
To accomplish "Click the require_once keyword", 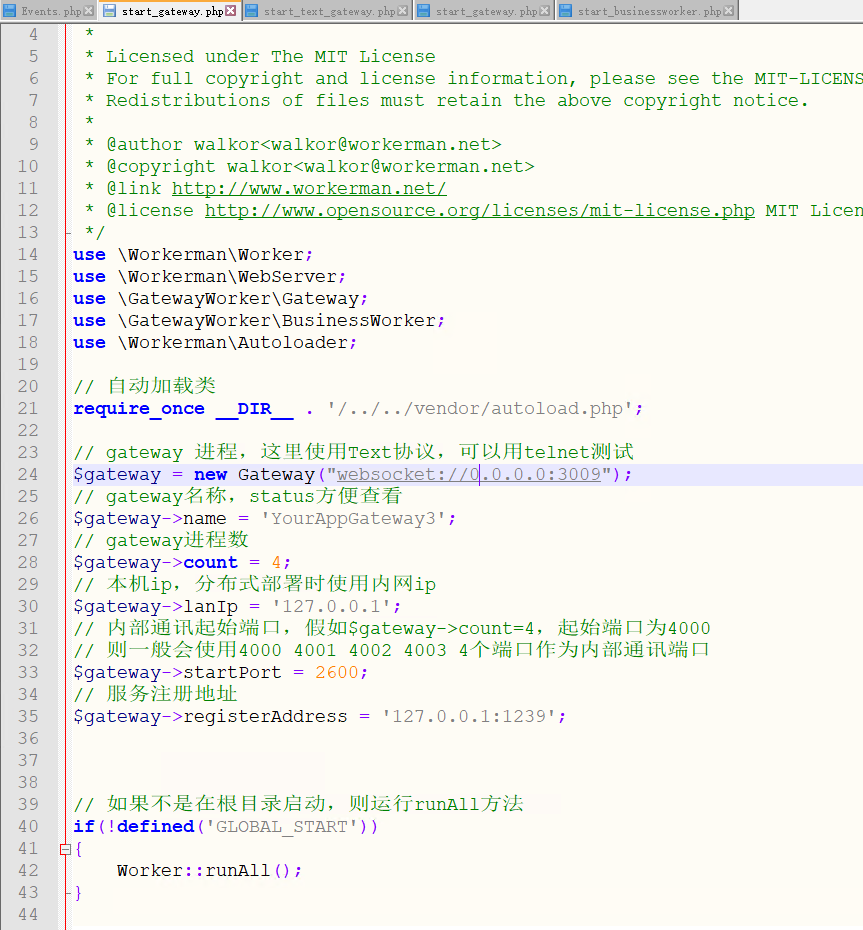I will pos(139,409).
